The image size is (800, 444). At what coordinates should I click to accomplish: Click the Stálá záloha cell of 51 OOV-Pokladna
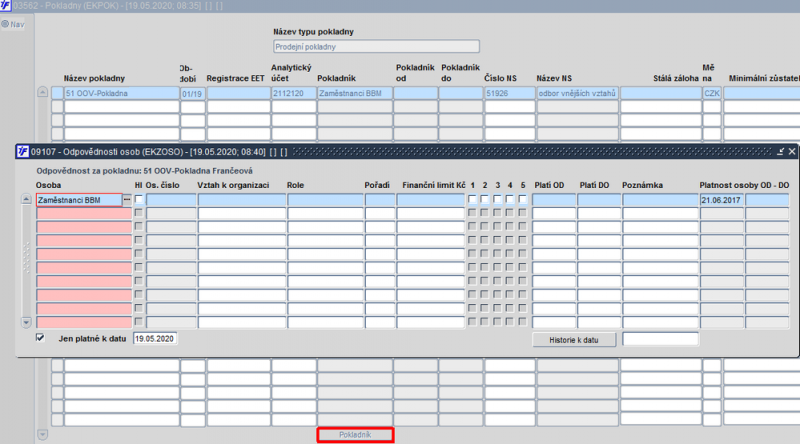[661, 93]
